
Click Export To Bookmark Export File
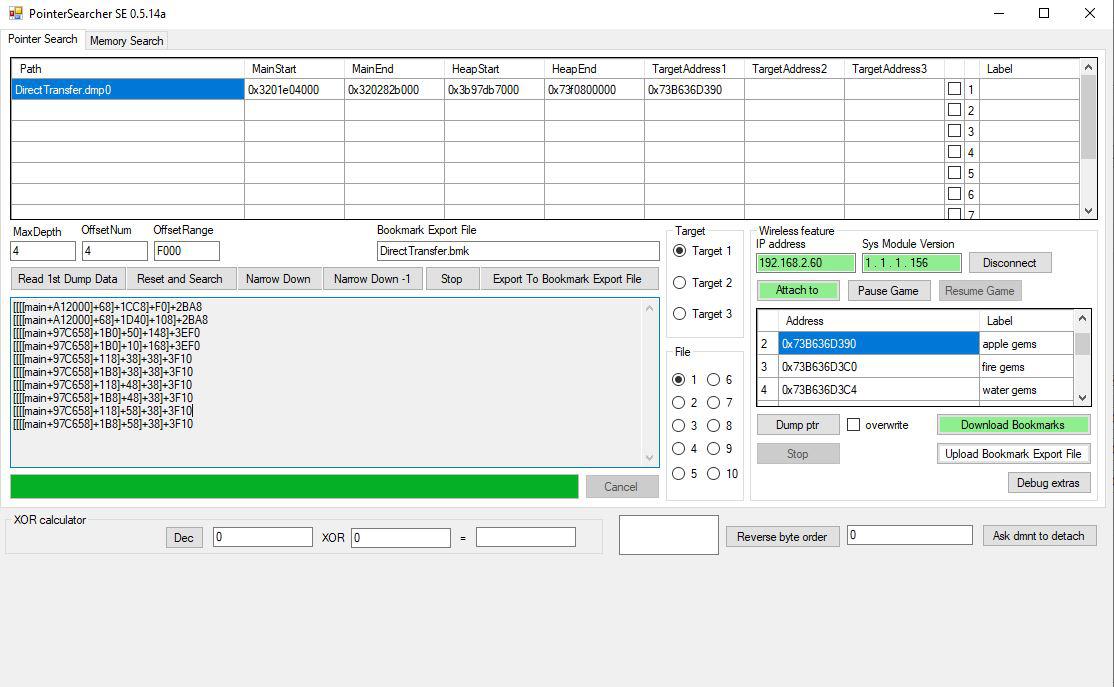coord(567,279)
